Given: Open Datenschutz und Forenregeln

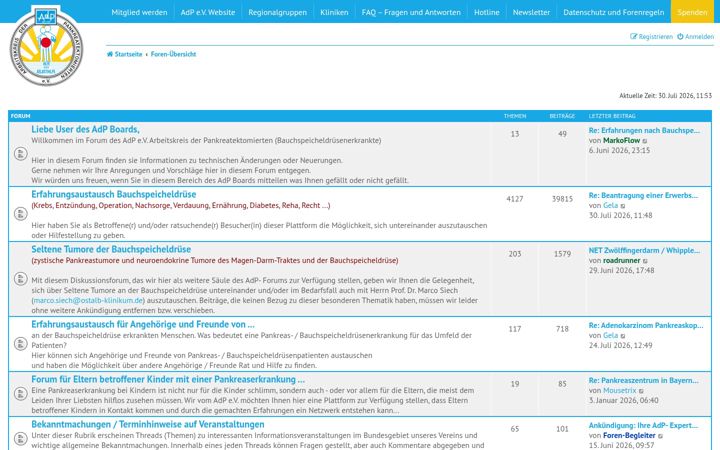Looking at the screenshot, I should coord(613,12).
